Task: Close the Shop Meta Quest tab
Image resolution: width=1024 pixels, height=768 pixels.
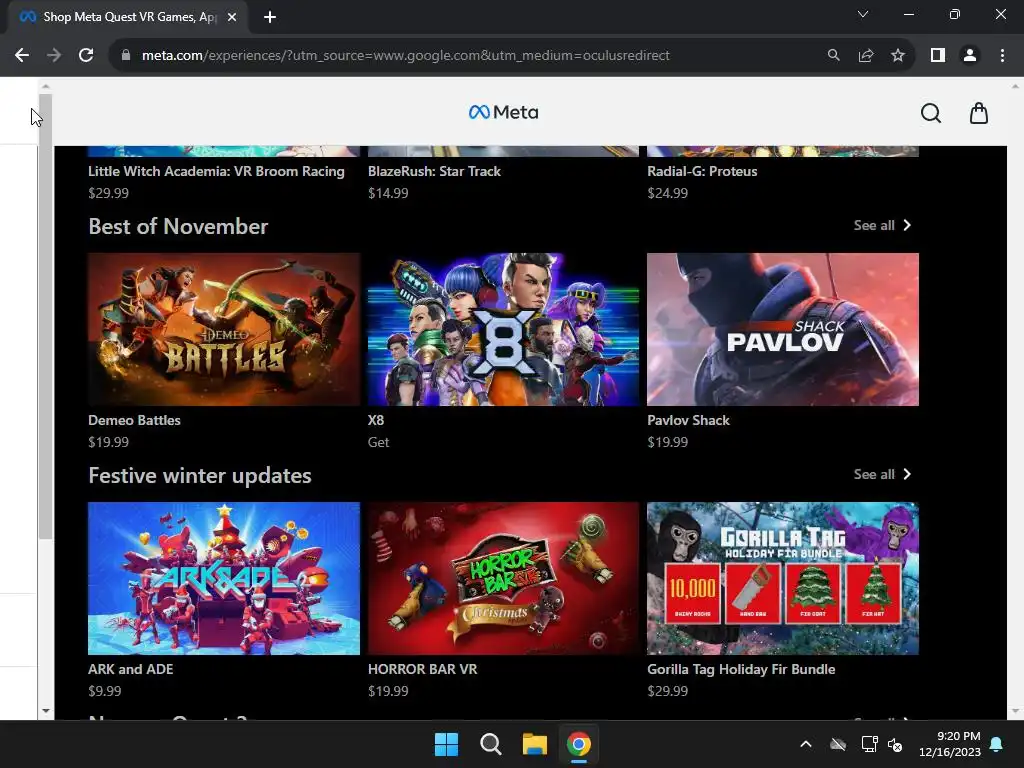Action: [232, 17]
